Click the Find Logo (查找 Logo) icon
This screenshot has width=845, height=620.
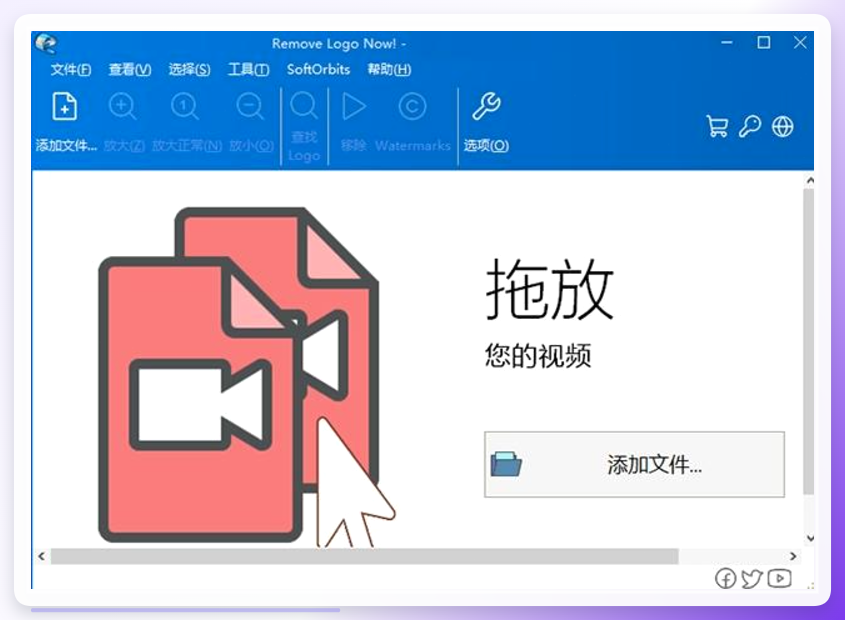point(304,105)
